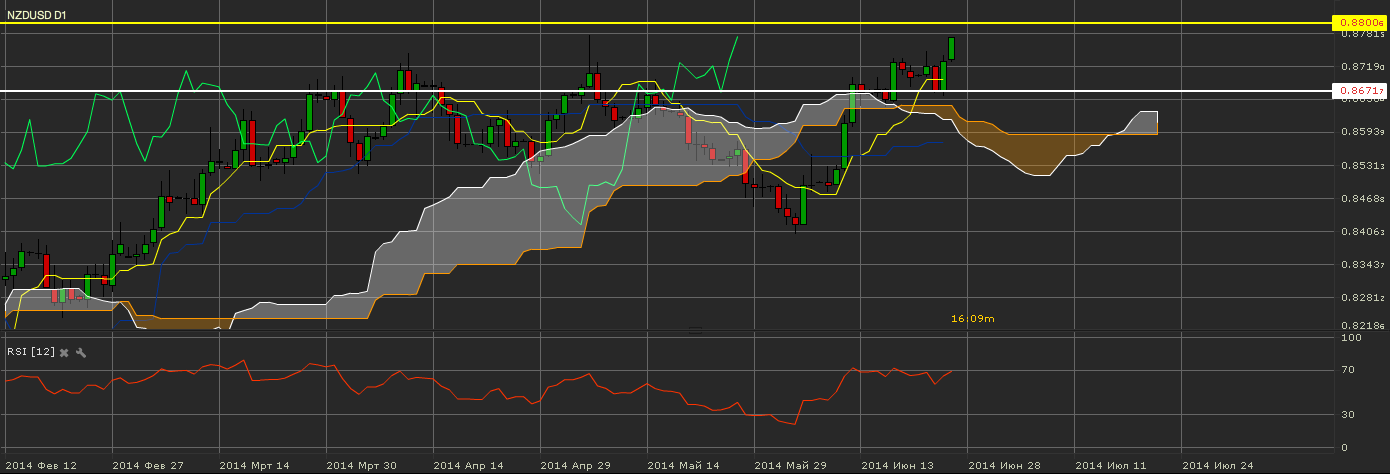Viewport: 1390px width, 474px height.
Task: Click the 2014 Мрт 30 date label
Action: 360,465
